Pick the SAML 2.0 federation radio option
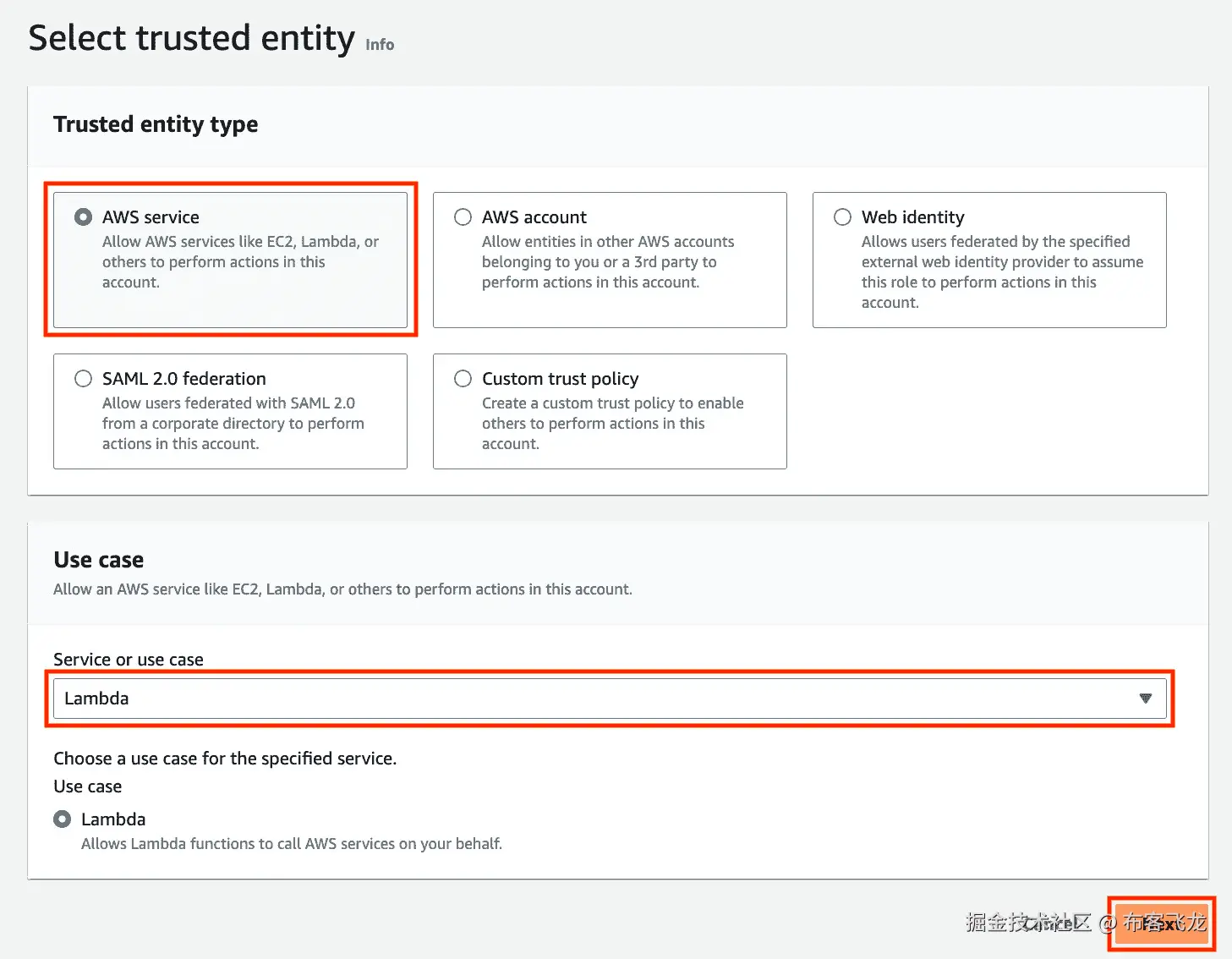The height and width of the screenshot is (959, 1232). coord(83,379)
